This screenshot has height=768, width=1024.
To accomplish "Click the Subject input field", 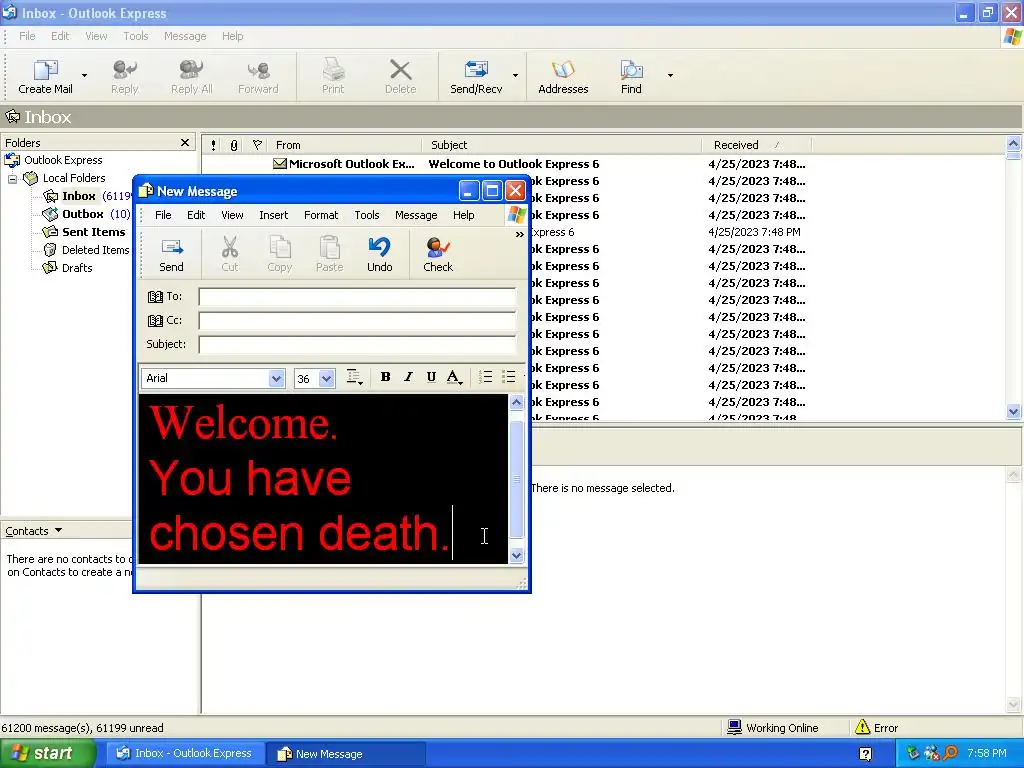I will pos(357,345).
